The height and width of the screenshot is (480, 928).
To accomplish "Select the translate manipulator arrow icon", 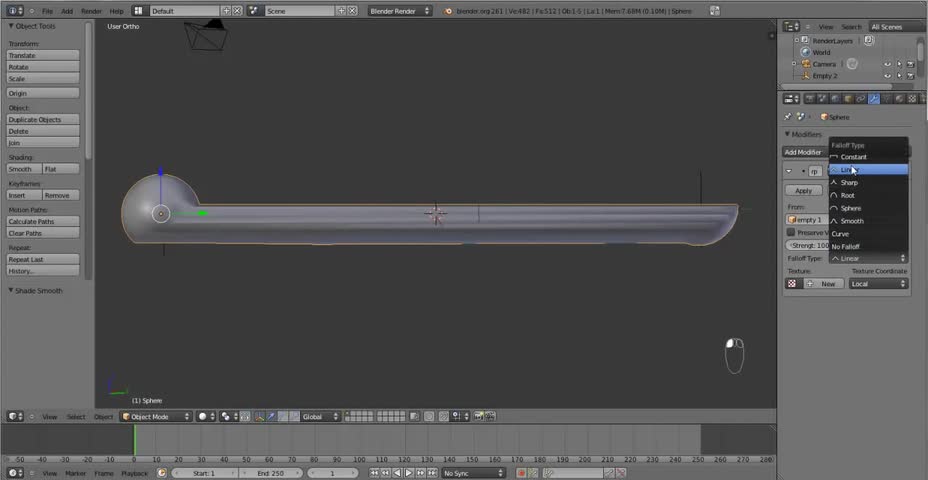I will (271, 417).
